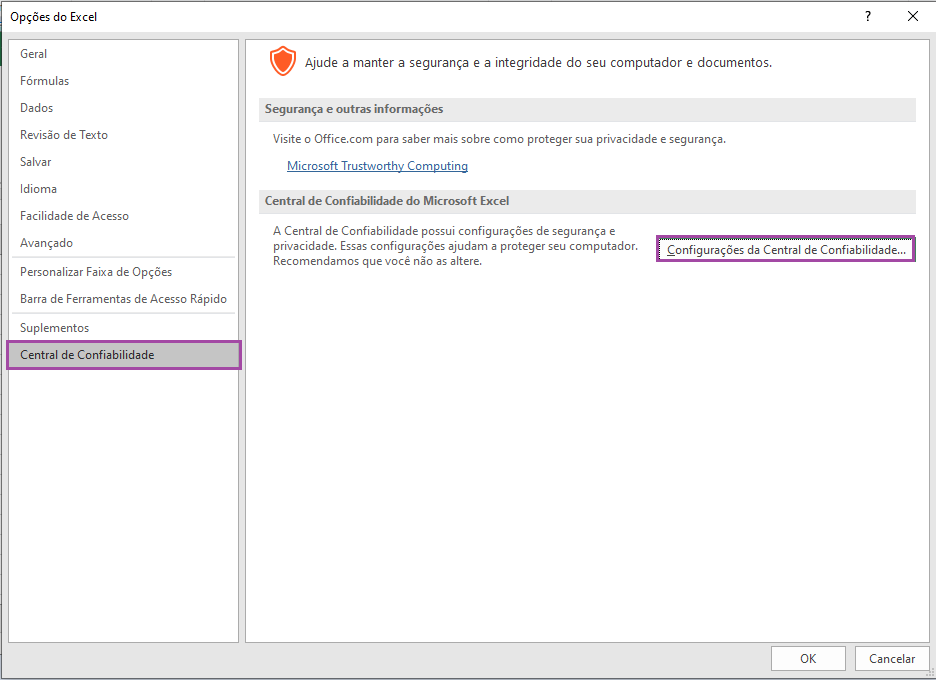
Task: Close the Opções do Excel dialog
Action: [x=913, y=16]
